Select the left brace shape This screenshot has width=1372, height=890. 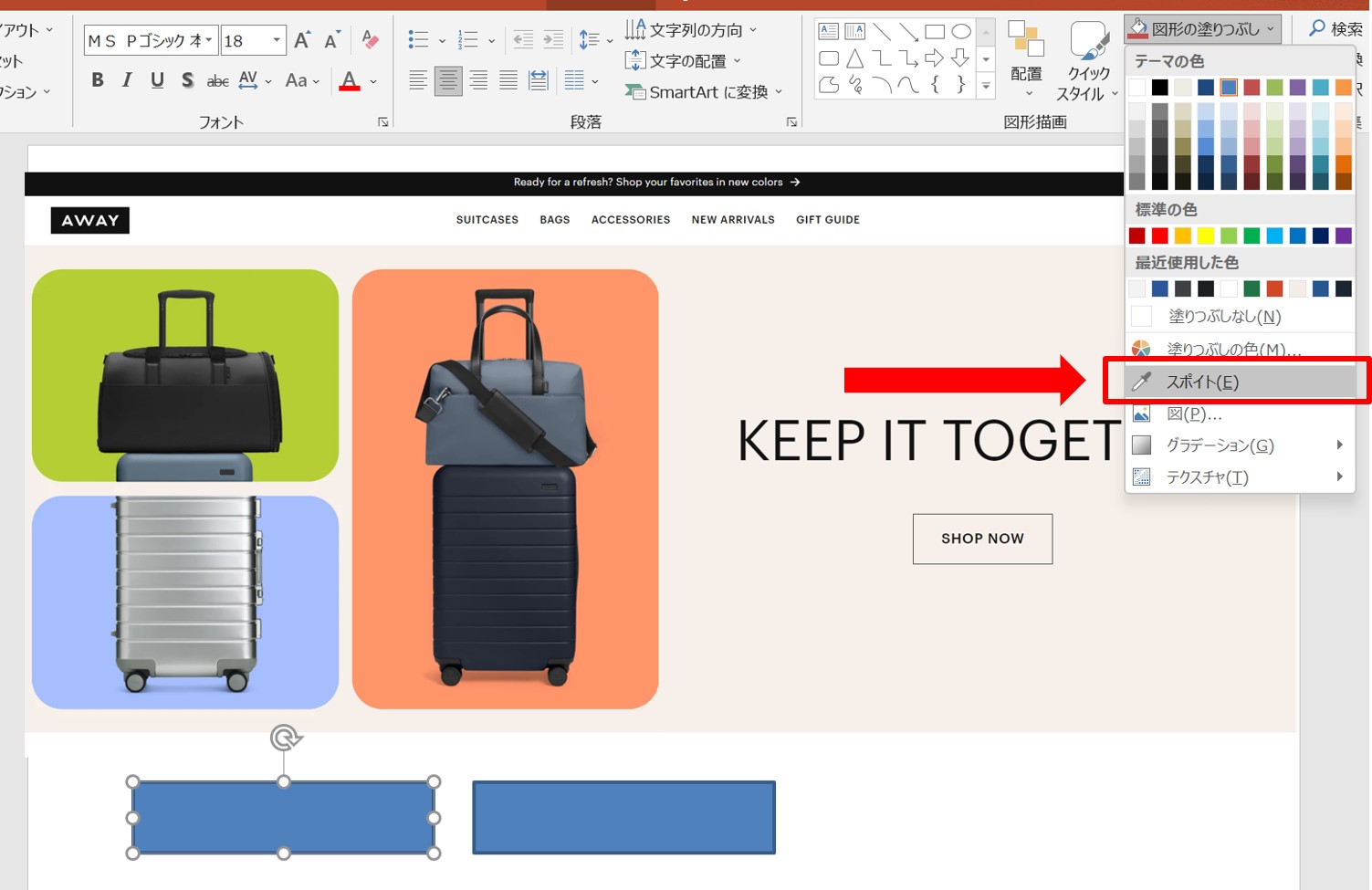(x=935, y=85)
